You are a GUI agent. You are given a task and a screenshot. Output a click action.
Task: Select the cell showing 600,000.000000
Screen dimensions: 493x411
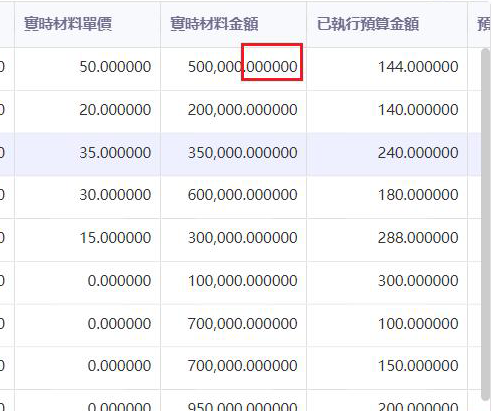(233, 195)
